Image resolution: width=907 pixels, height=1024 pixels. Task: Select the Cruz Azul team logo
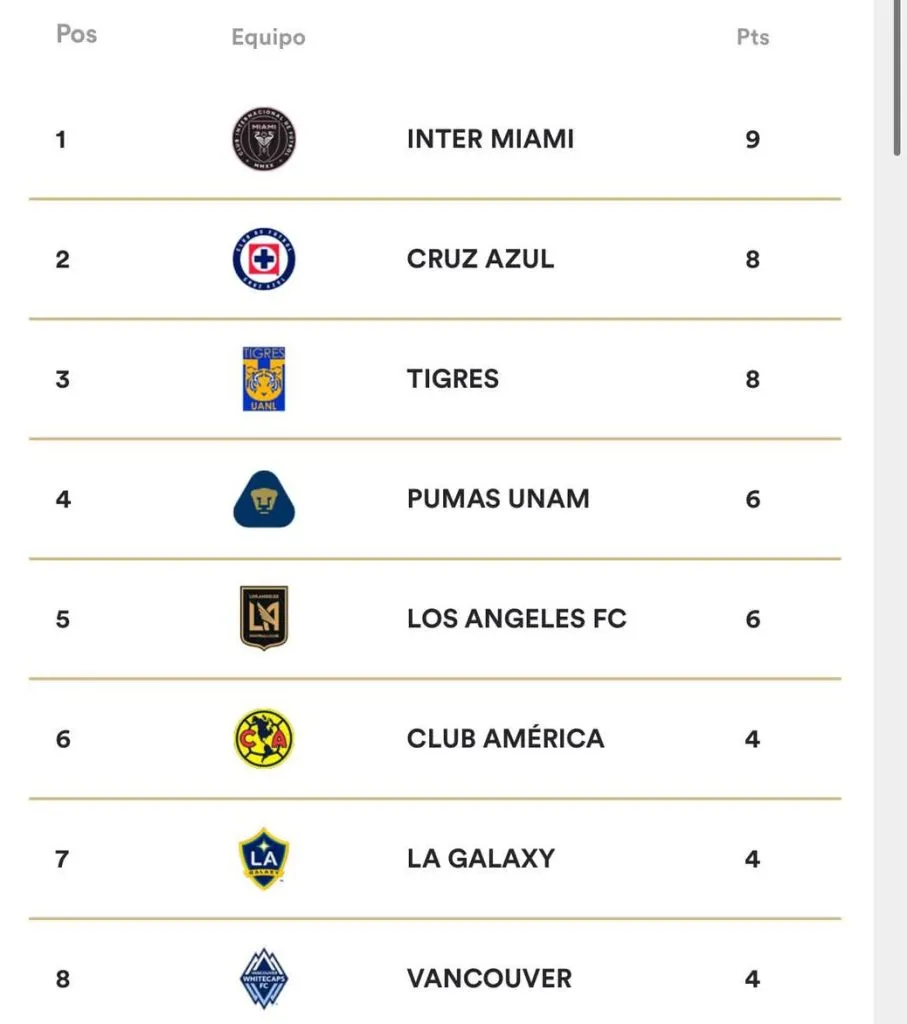click(x=264, y=259)
